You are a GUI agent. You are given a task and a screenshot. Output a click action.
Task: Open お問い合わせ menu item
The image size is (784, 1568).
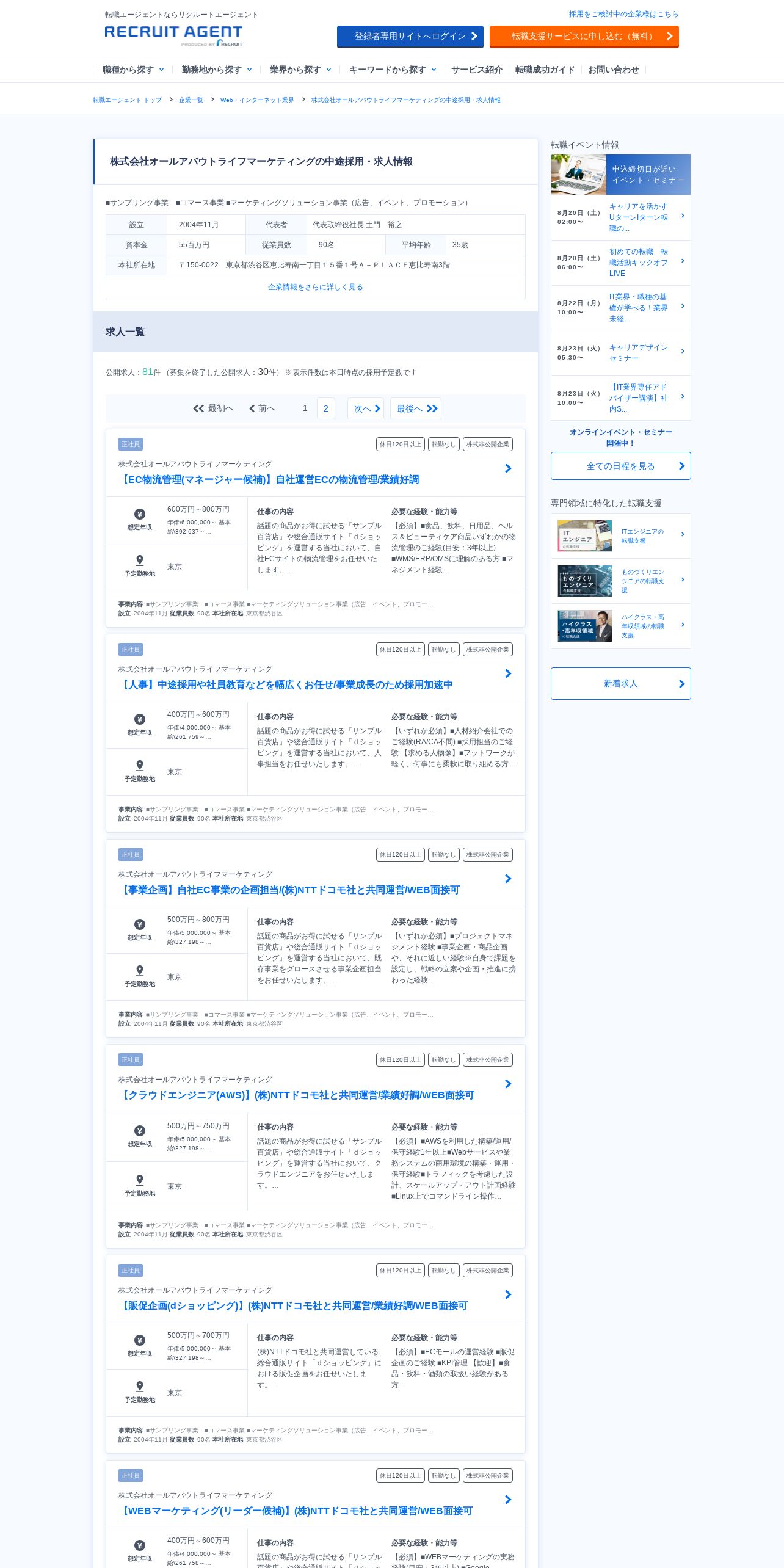[614, 70]
